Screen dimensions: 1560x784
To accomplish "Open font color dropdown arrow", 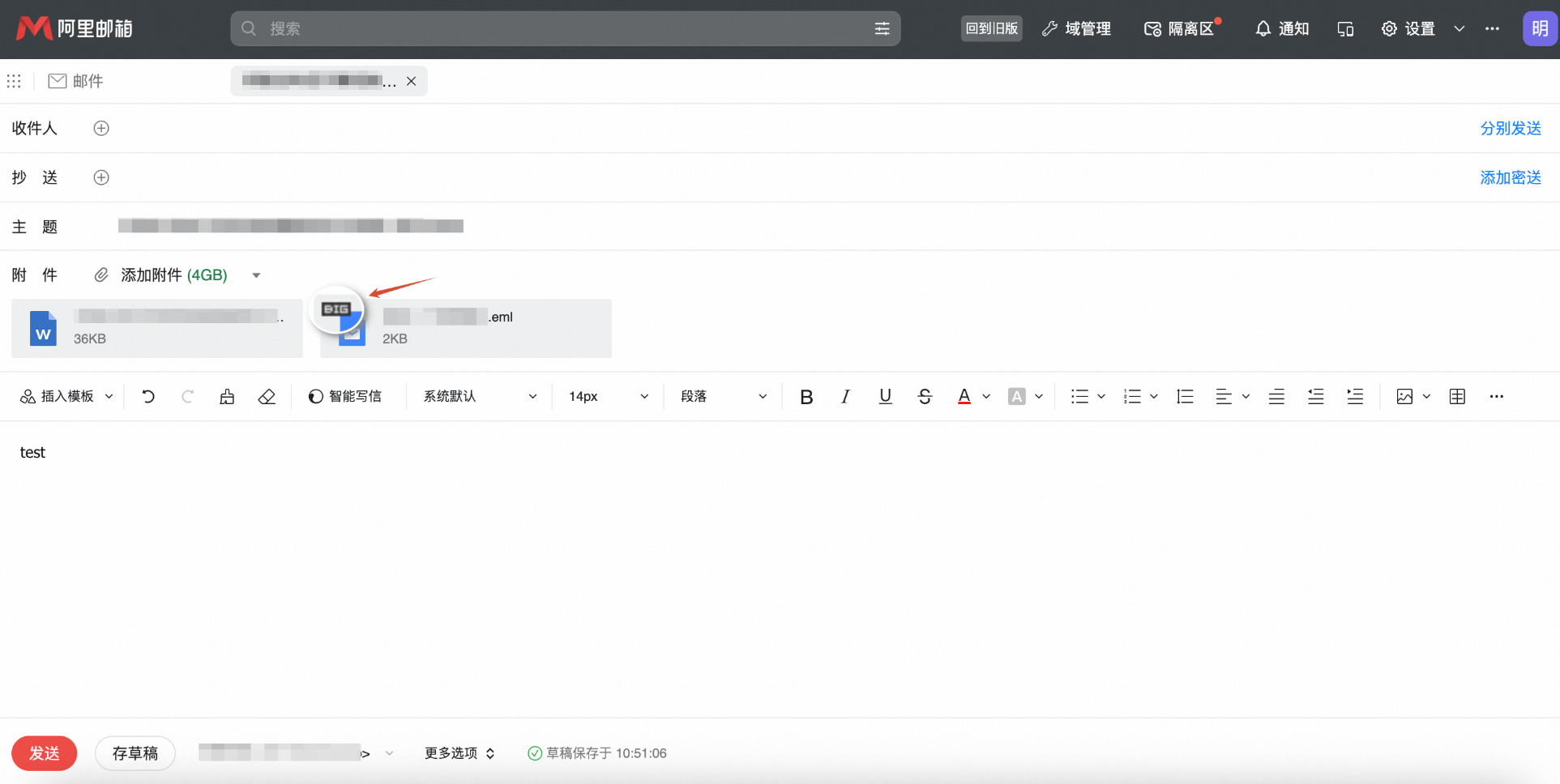I will tap(986, 396).
